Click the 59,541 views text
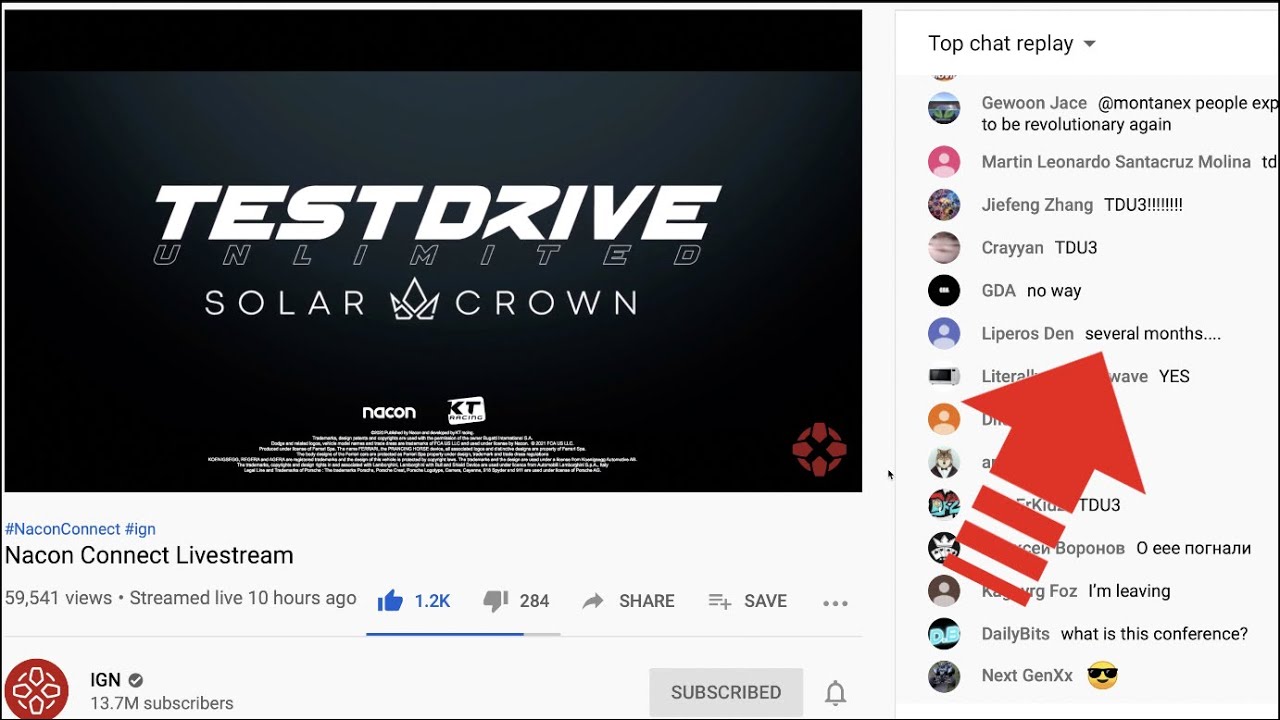Viewport: 1280px width, 720px height. tap(58, 598)
